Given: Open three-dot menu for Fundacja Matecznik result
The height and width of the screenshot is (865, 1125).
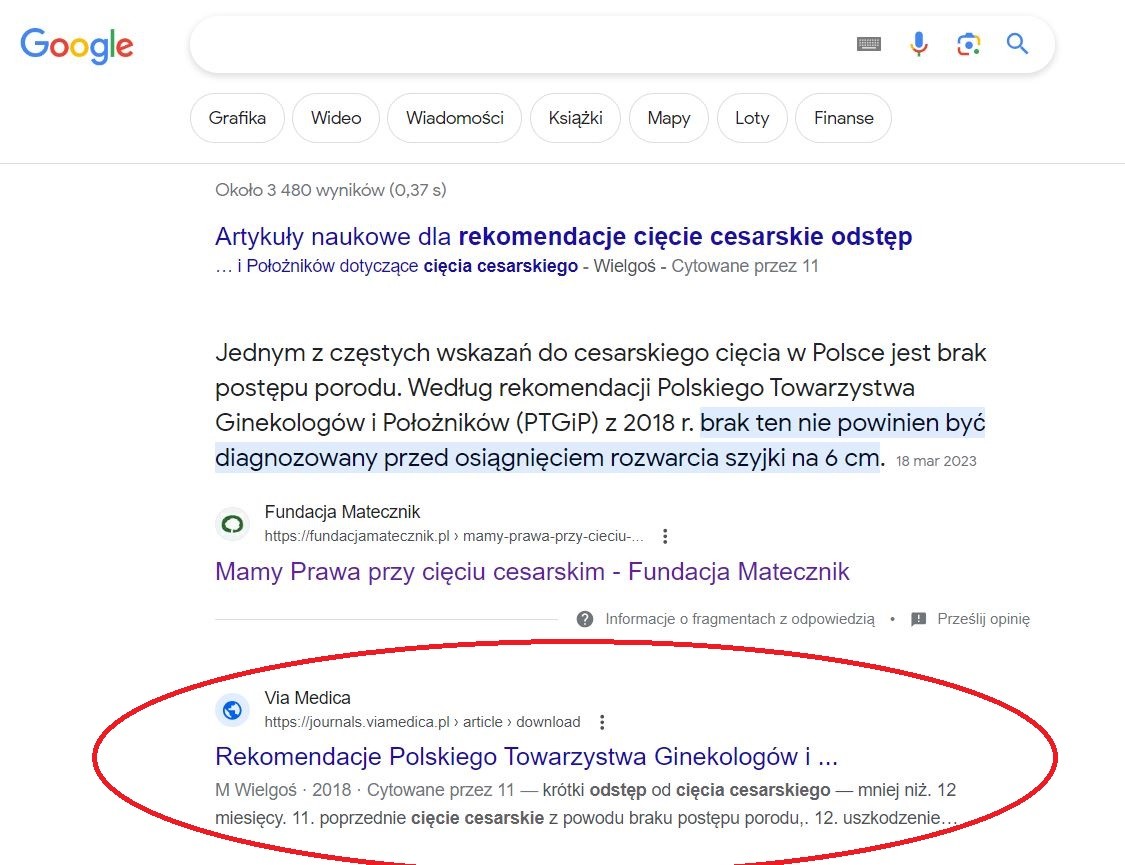Looking at the screenshot, I should (x=666, y=536).
